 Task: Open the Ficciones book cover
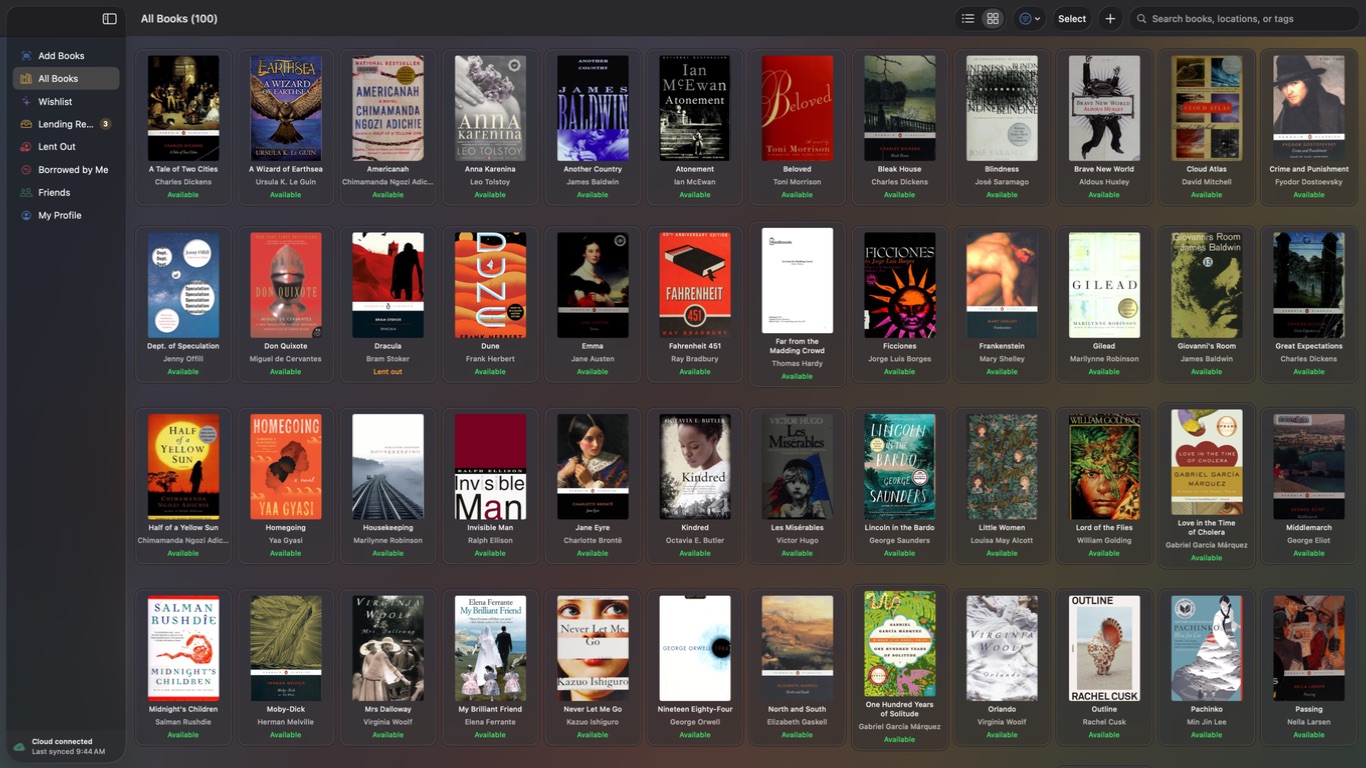coord(899,285)
